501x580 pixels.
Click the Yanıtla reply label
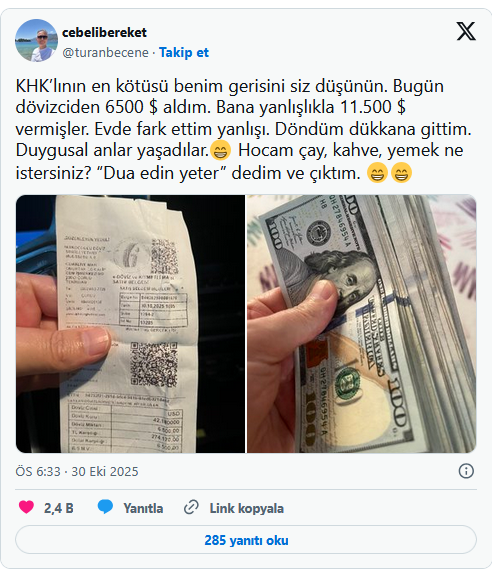point(143,508)
